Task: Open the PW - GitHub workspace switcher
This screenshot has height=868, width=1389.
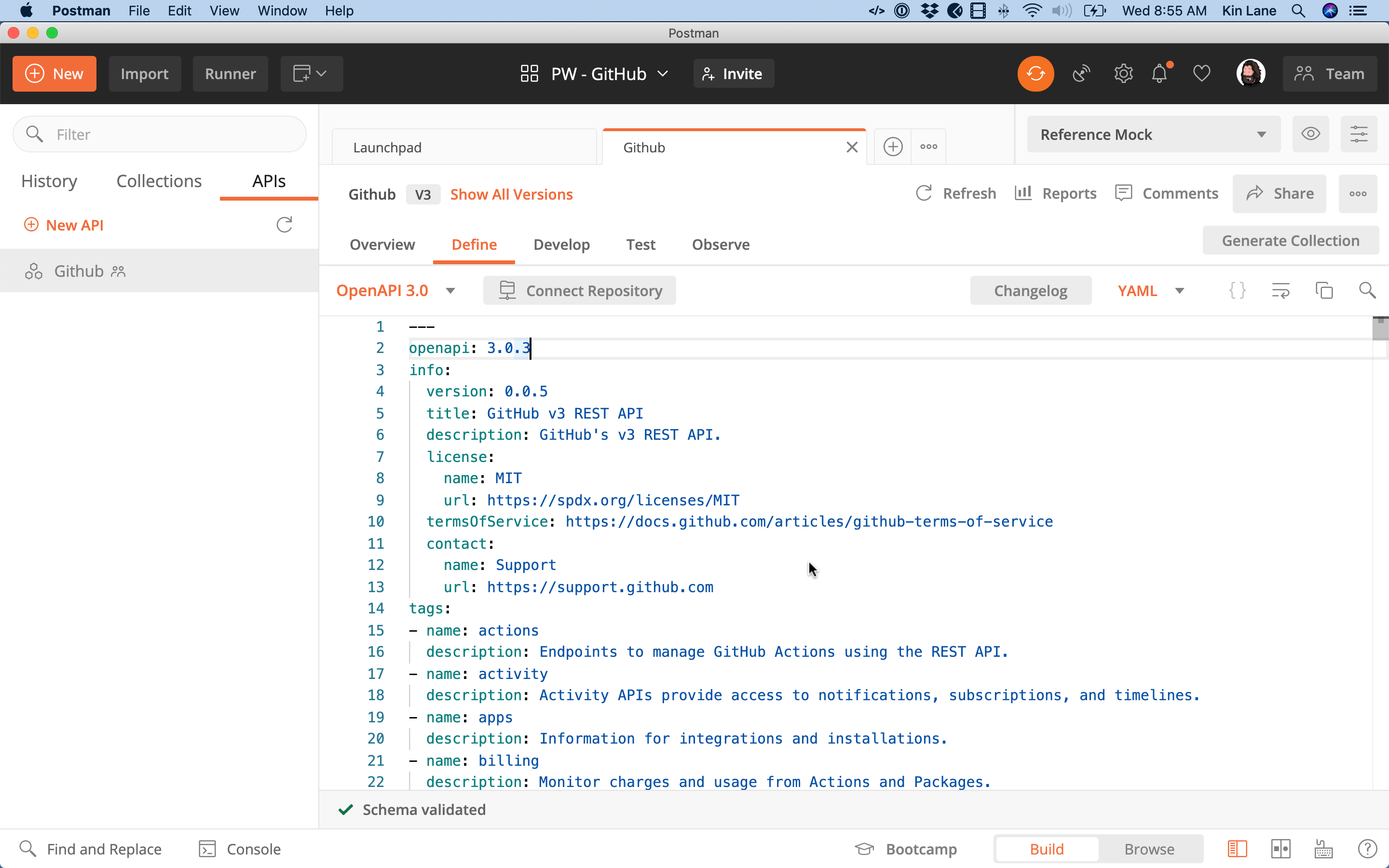Action: point(595,73)
